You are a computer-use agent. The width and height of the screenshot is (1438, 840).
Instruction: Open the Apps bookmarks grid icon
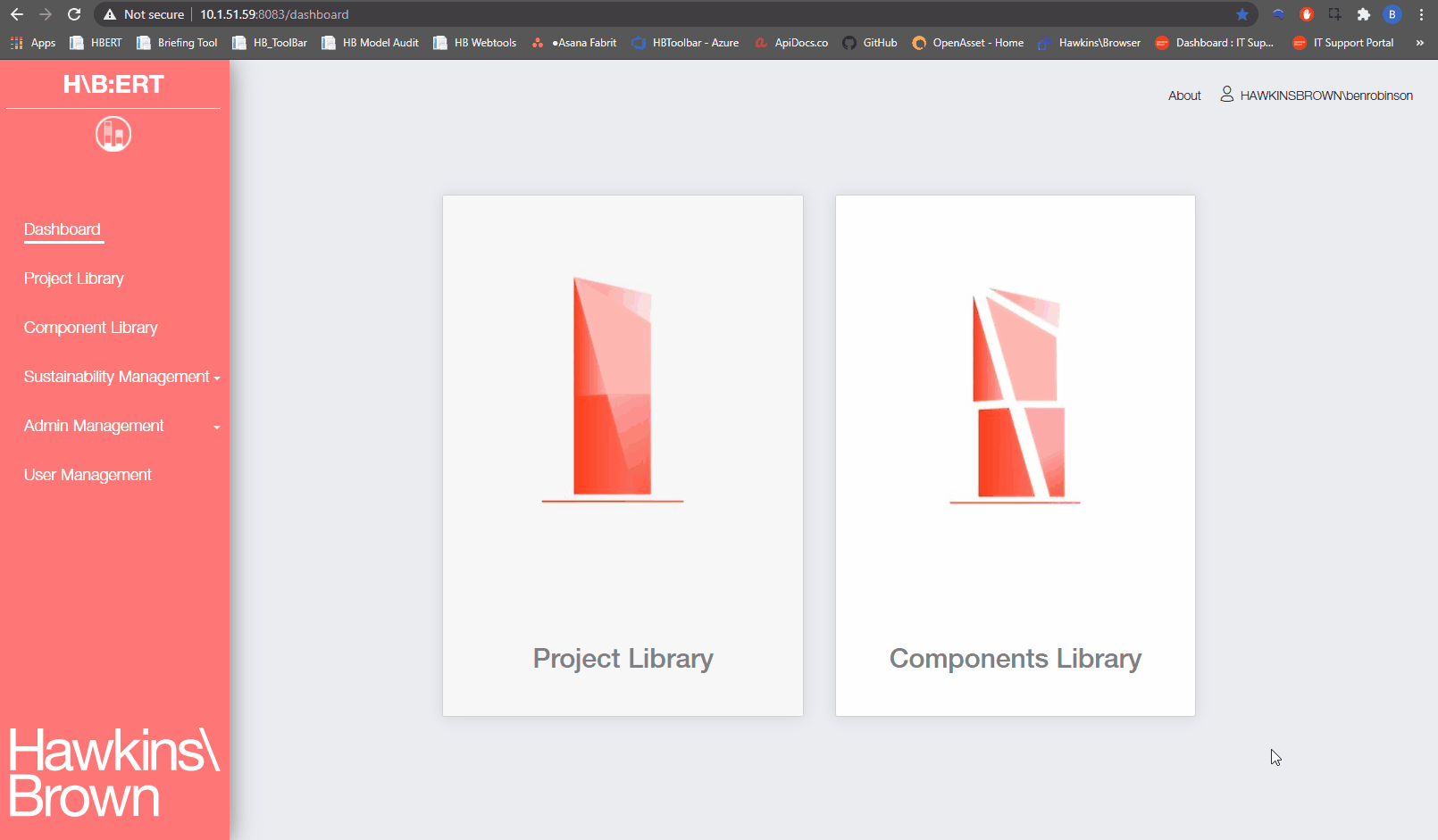coord(16,43)
